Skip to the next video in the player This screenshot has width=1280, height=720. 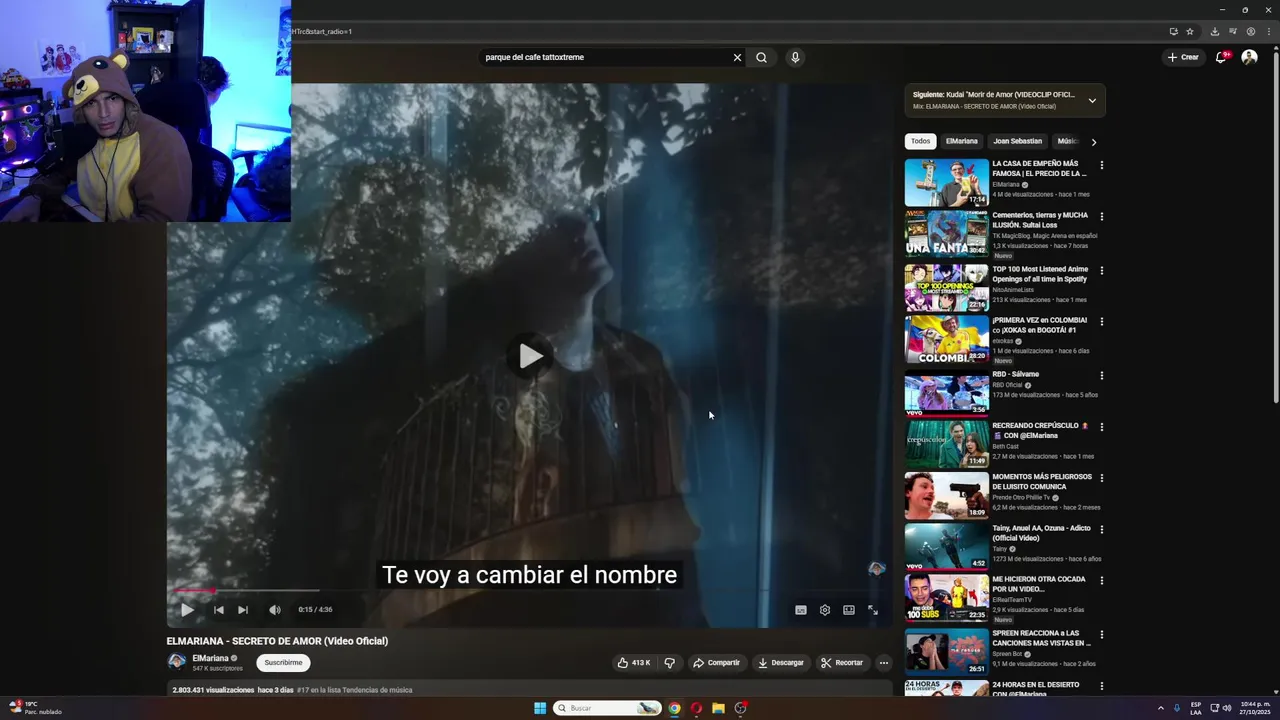pos(242,610)
